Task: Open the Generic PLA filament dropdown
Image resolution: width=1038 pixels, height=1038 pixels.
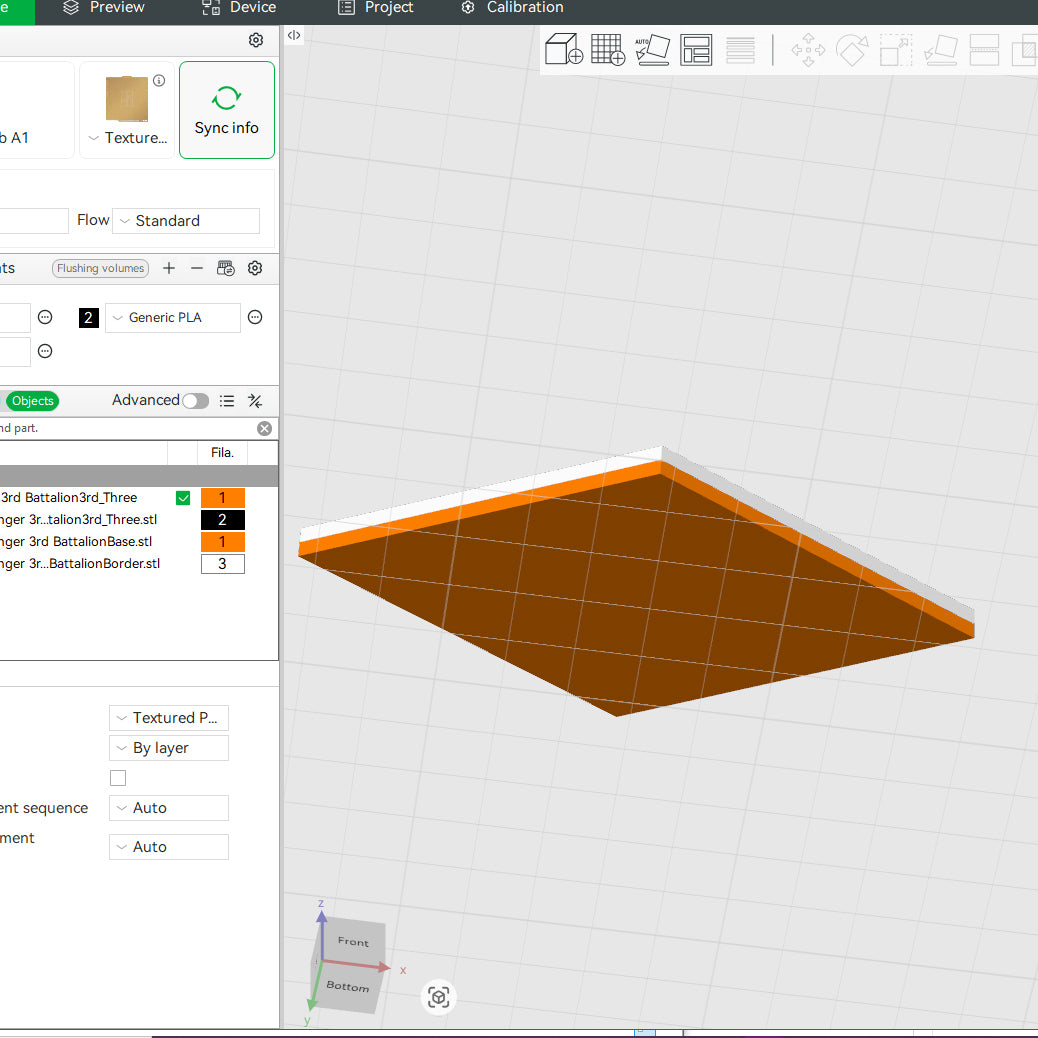Action: 173,318
